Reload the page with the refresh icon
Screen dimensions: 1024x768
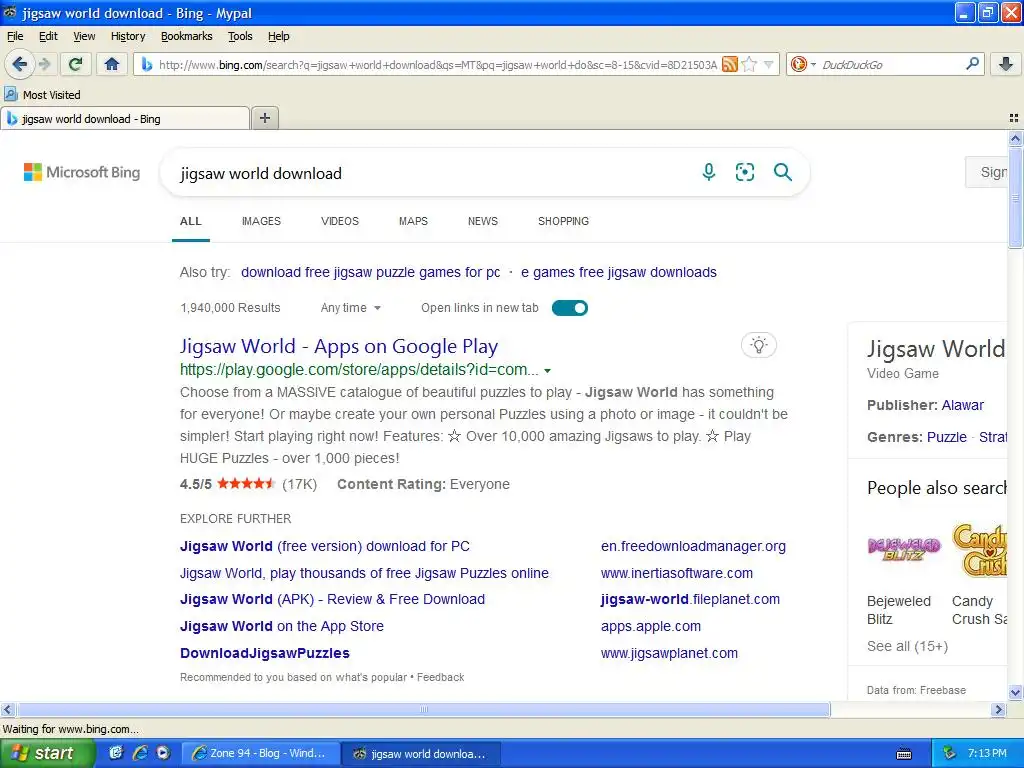point(76,64)
